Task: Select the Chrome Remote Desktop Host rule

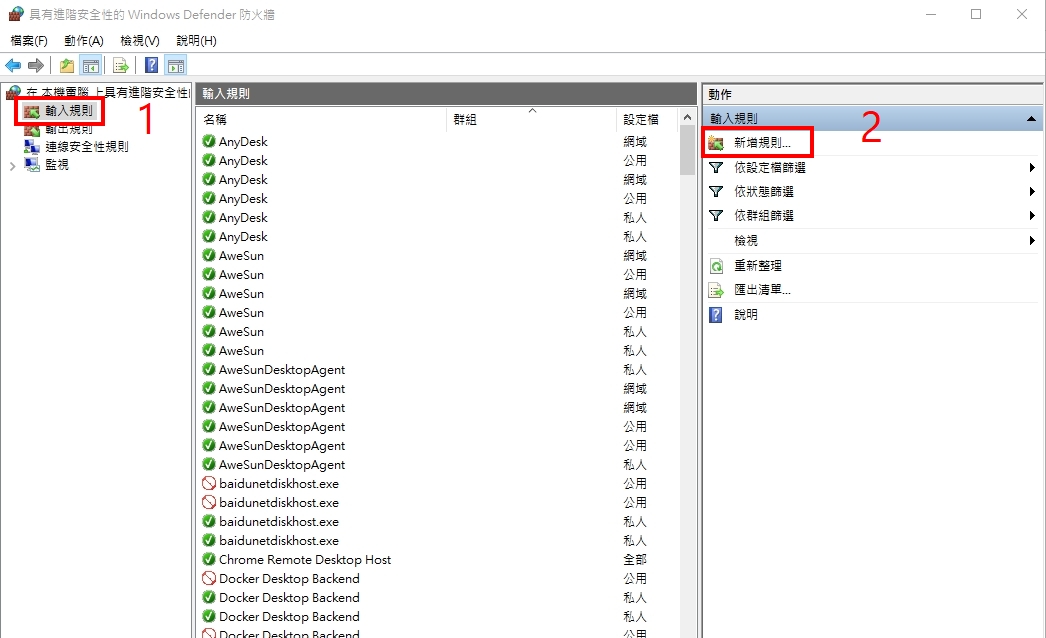Action: pyautogui.click(x=305, y=559)
